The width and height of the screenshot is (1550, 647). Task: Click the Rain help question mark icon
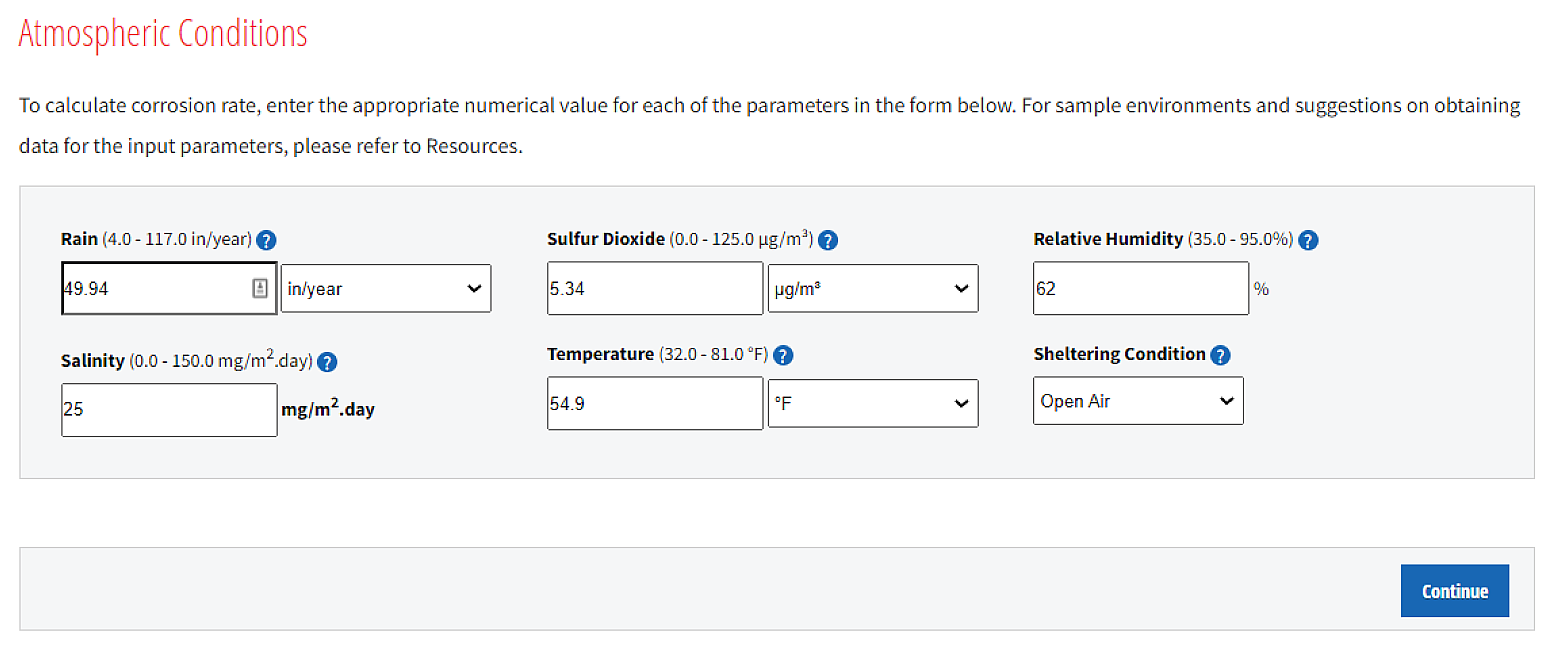click(x=266, y=240)
